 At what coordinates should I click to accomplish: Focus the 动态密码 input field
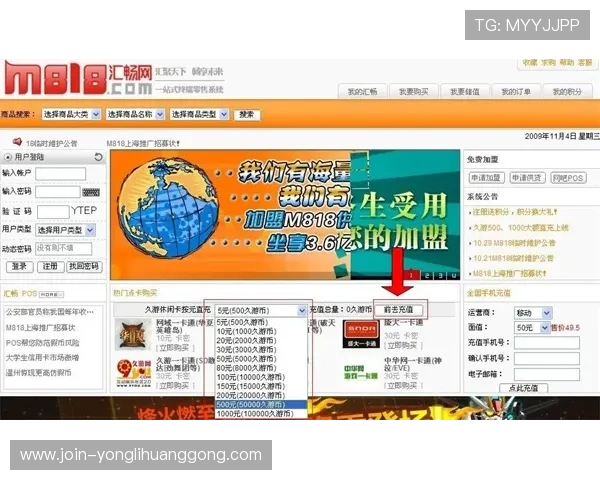tap(64, 249)
